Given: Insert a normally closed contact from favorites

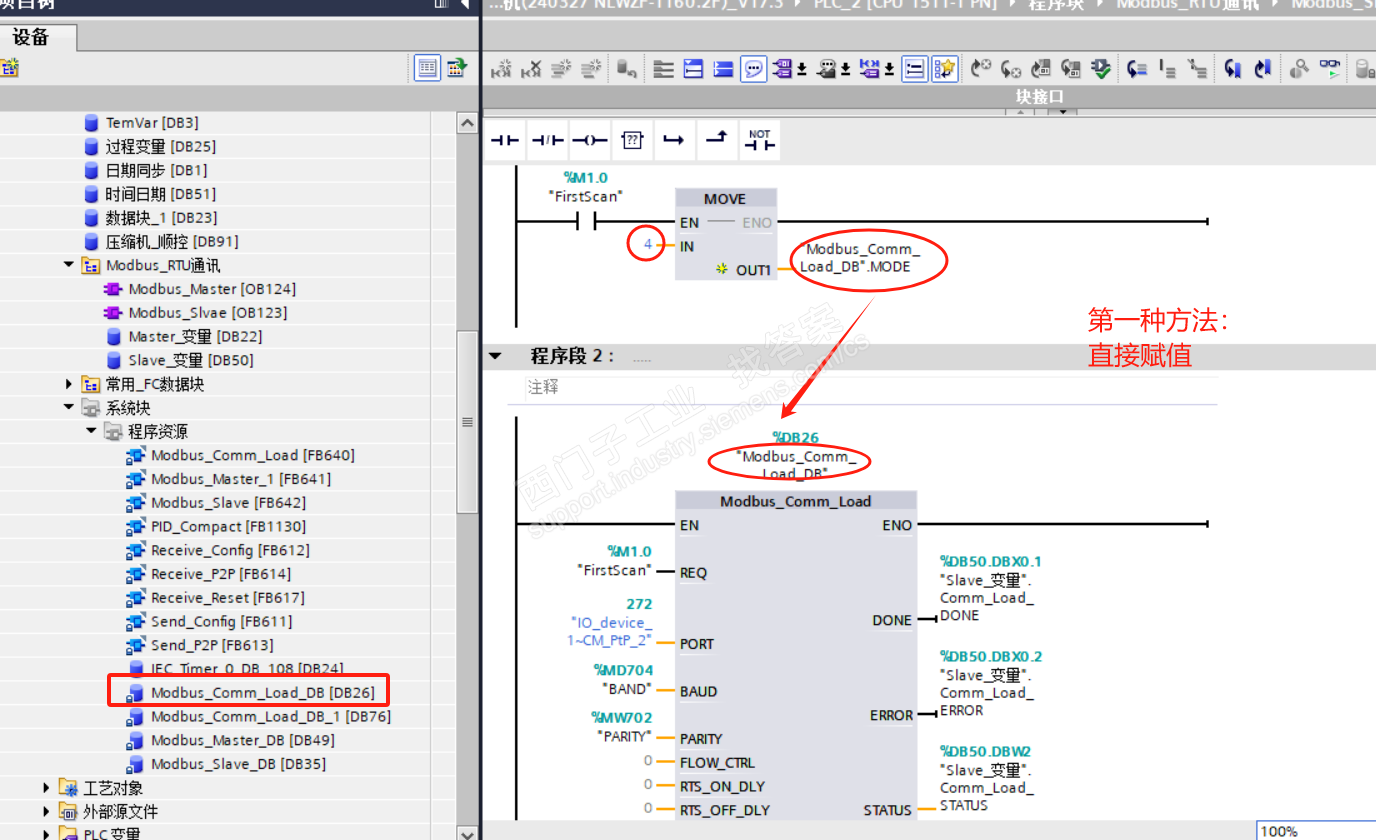Looking at the screenshot, I should tap(548, 141).
